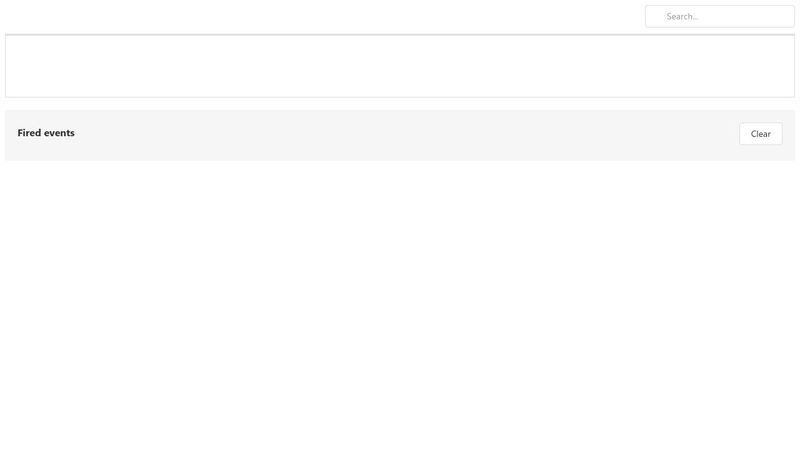
Task: Focus the Search... text box
Action: click(x=720, y=16)
